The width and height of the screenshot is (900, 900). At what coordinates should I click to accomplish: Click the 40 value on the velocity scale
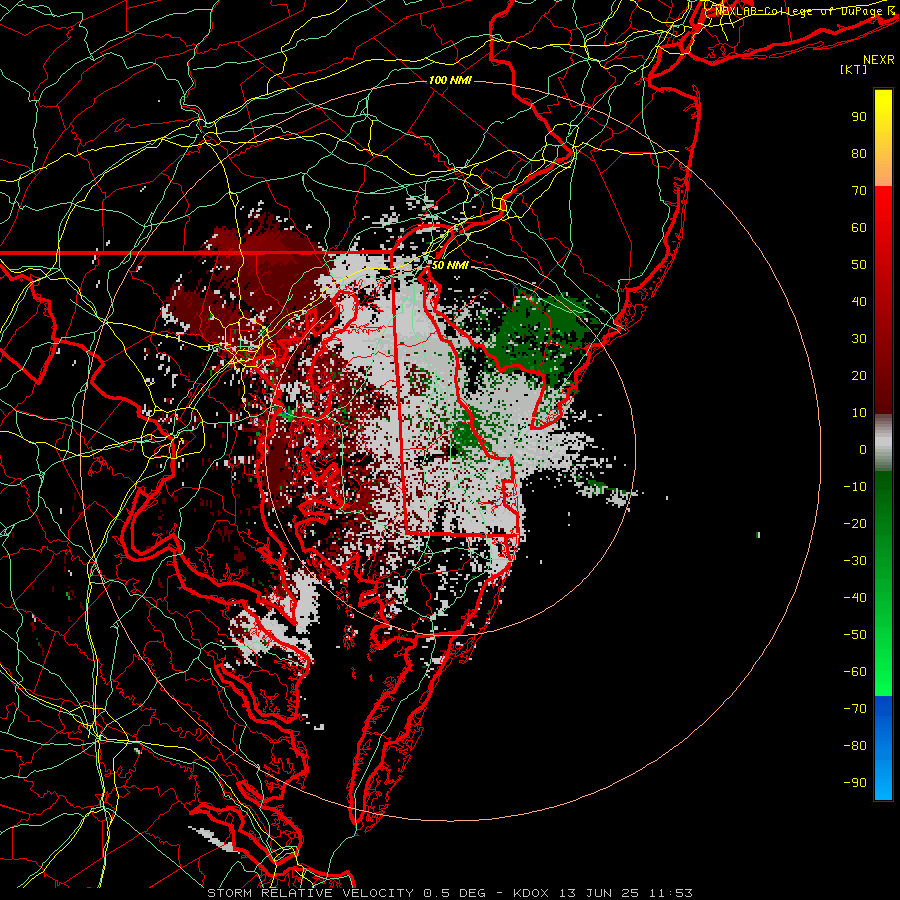pyautogui.click(x=859, y=302)
